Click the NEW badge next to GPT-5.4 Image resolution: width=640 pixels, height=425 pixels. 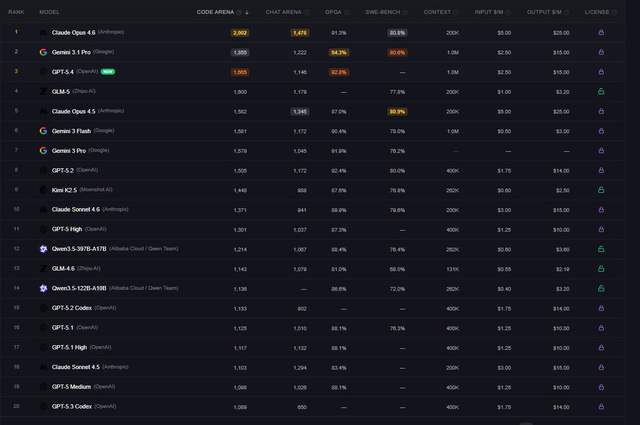click(108, 72)
